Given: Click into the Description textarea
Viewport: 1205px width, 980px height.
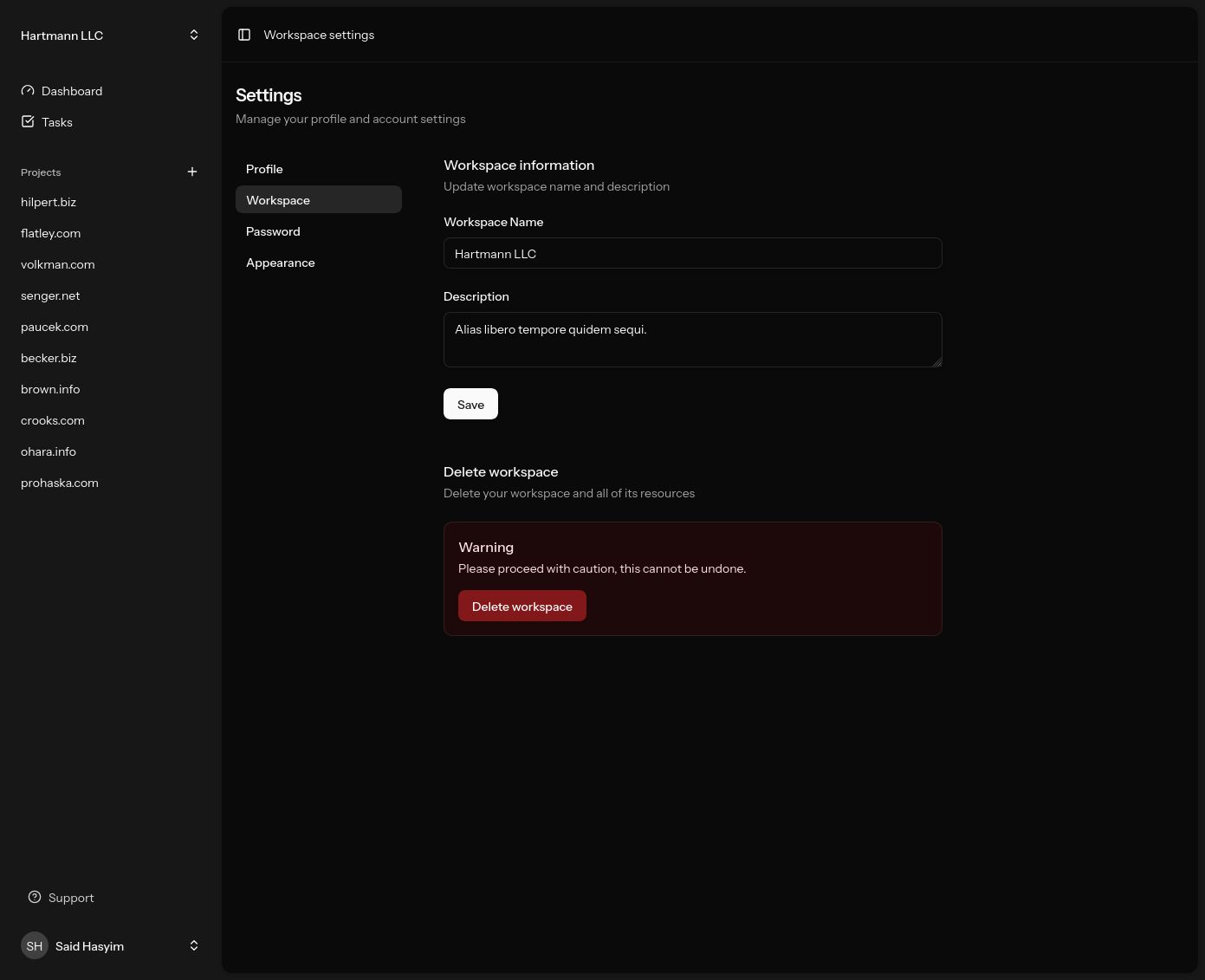Looking at the screenshot, I should click(x=693, y=340).
